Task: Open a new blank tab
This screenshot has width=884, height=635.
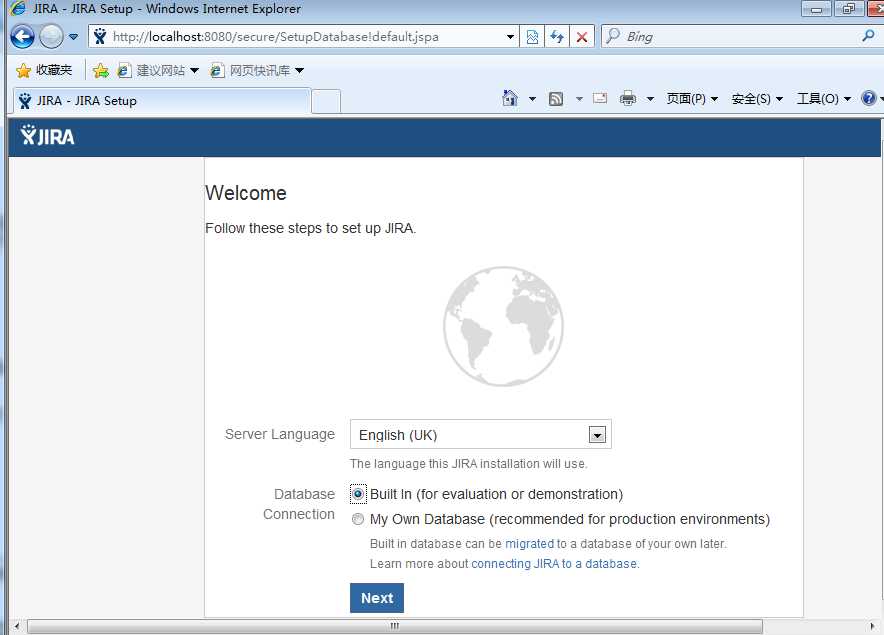Action: (326, 102)
